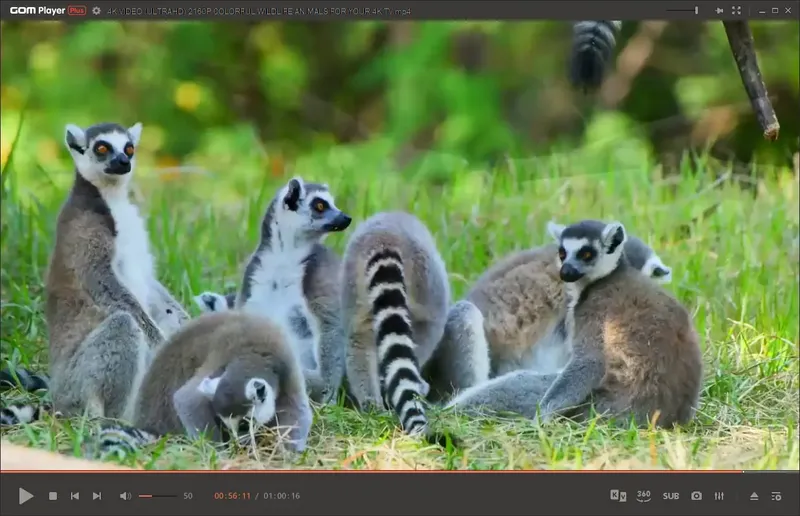Close the GOM Player window
This screenshot has height=516, width=800.
788,10
